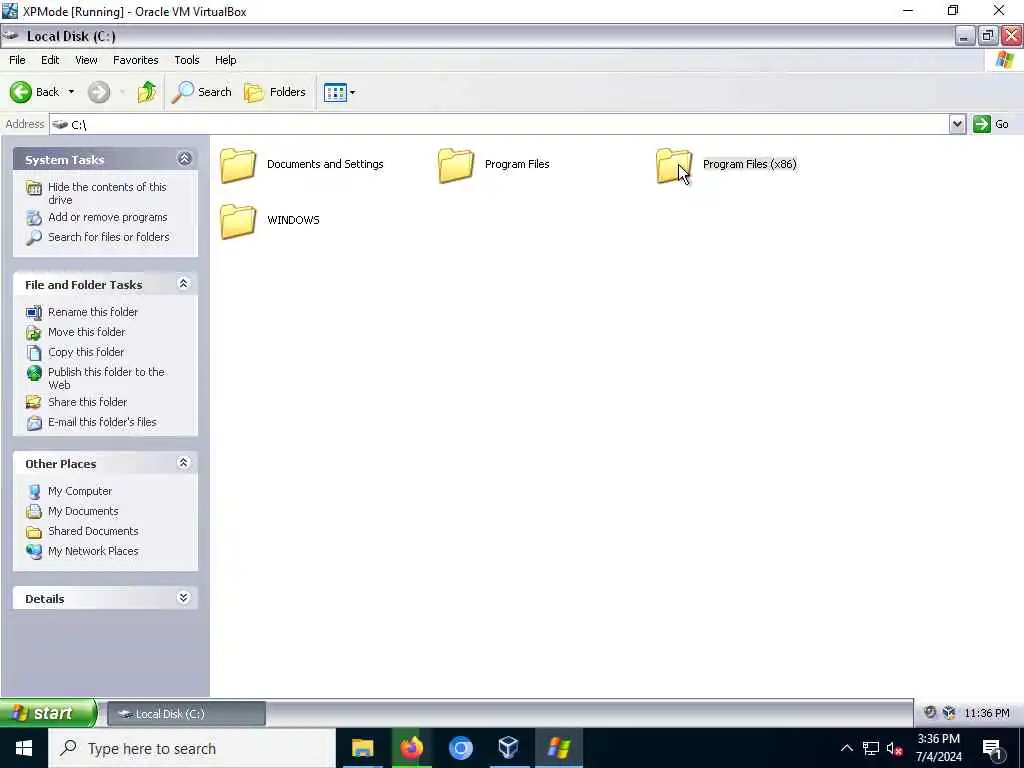1024x768 pixels.
Task: Click Move this folder link
Action: click(87, 332)
